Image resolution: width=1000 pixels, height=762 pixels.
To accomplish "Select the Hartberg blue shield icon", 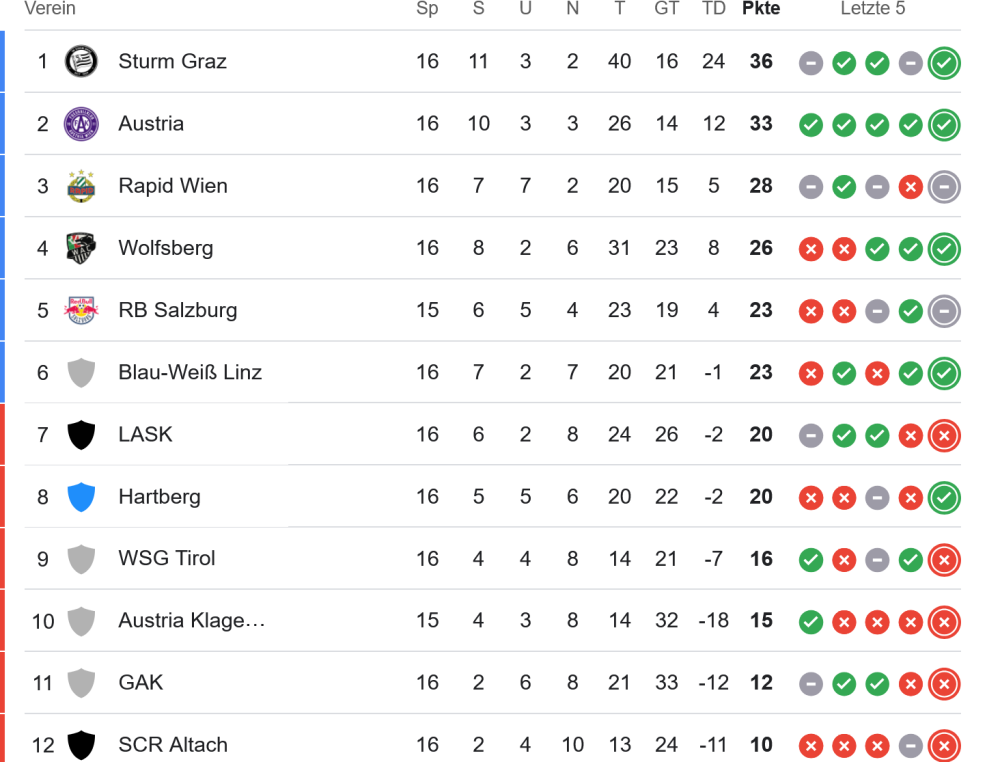I will click(x=82, y=497).
